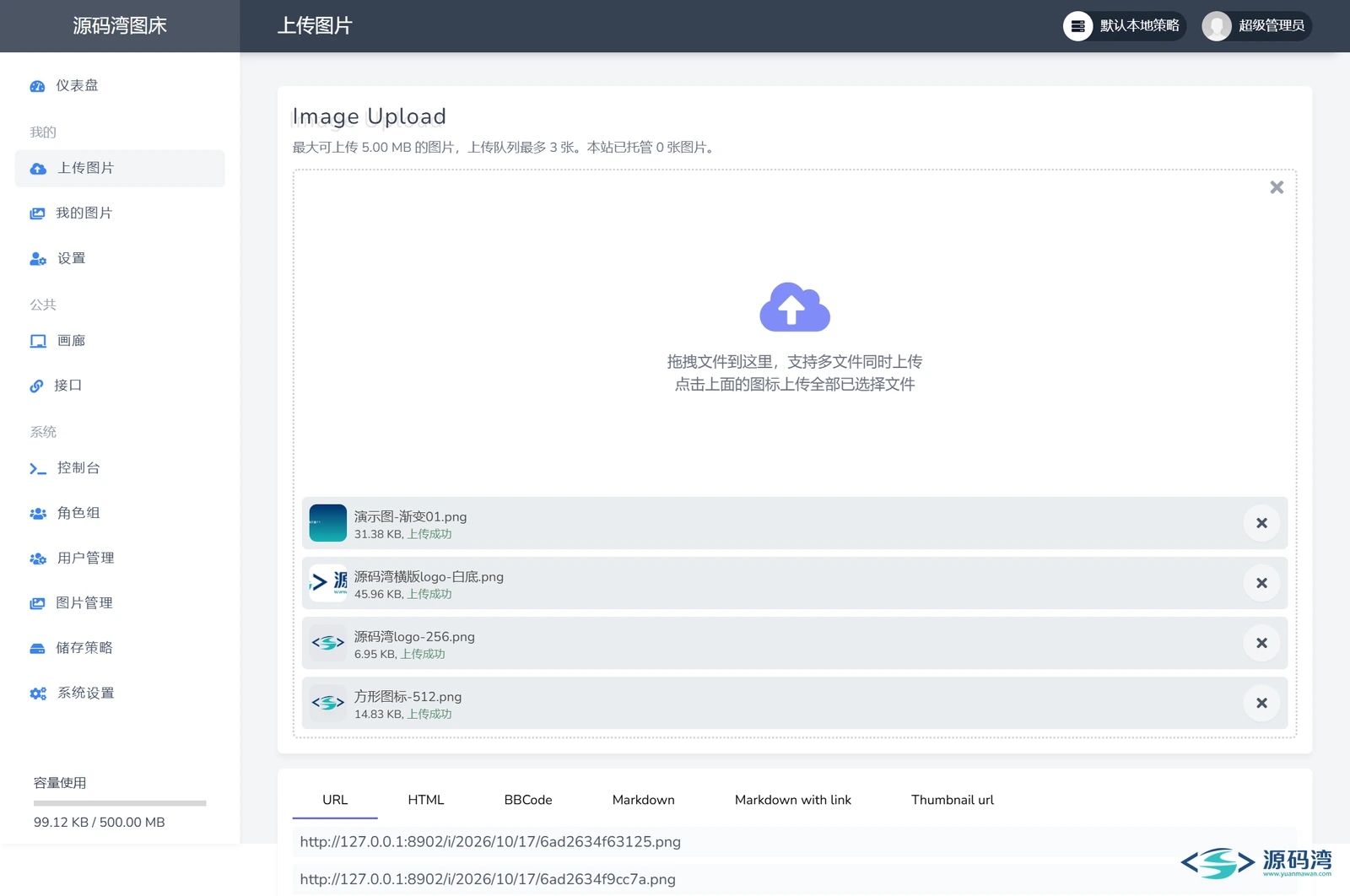The image size is (1350, 896).
Task: Switch to the HTML tab
Action: pos(426,800)
